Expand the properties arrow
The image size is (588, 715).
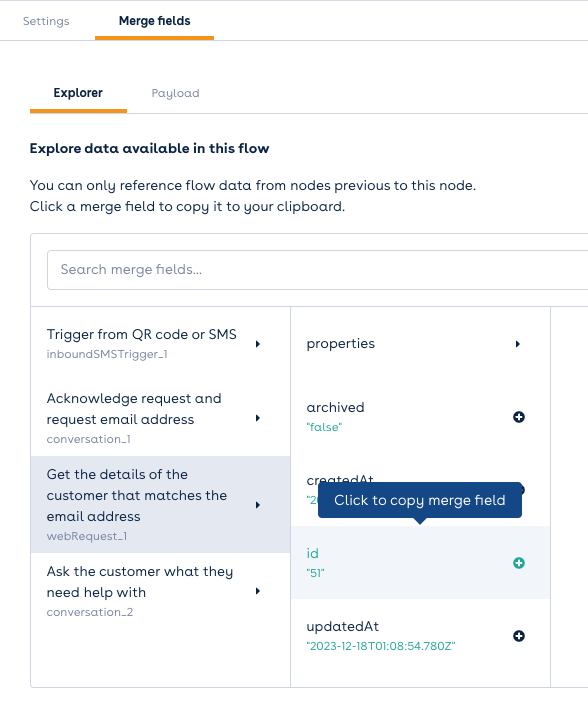pos(518,344)
